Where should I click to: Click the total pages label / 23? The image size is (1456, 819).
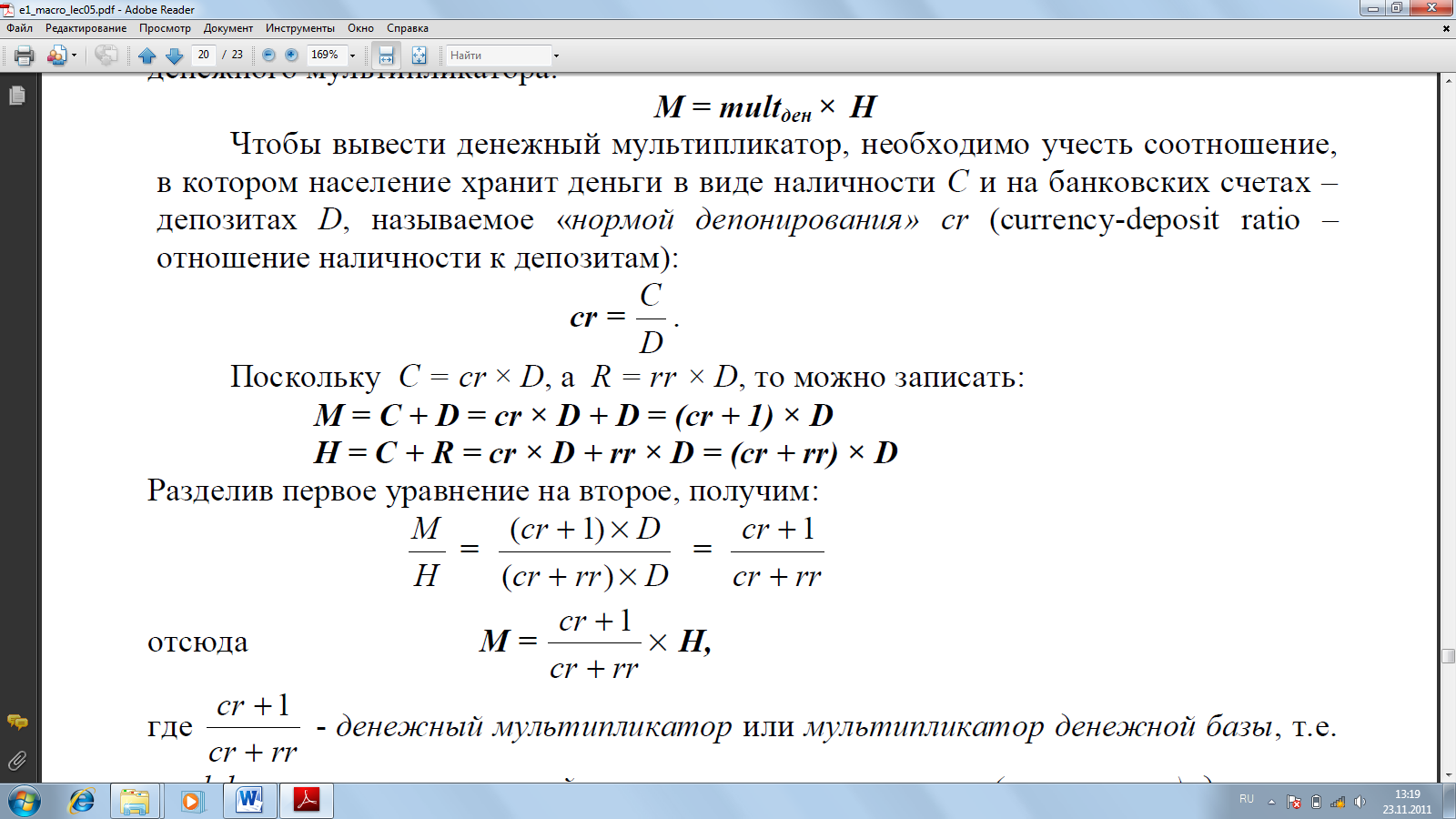pyautogui.click(x=233, y=55)
